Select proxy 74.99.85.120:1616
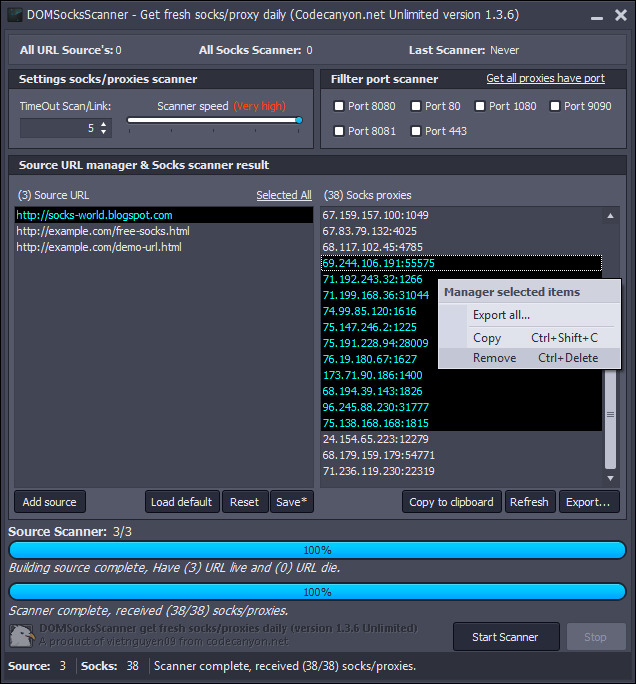Viewport: 636px width, 684px height. click(380, 311)
